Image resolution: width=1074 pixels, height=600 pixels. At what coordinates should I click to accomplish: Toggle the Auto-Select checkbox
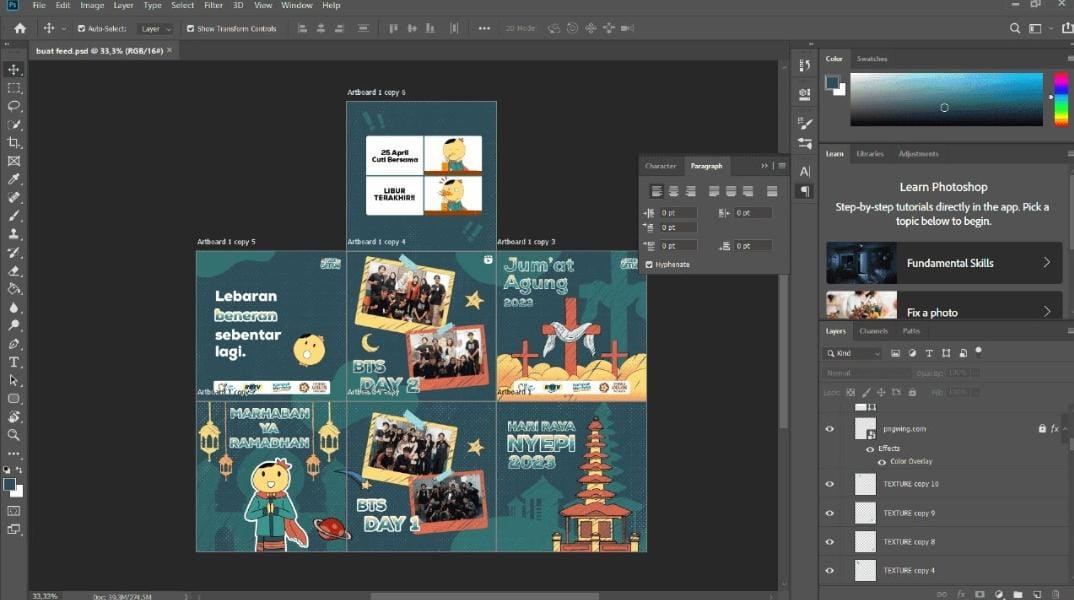pyautogui.click(x=82, y=29)
